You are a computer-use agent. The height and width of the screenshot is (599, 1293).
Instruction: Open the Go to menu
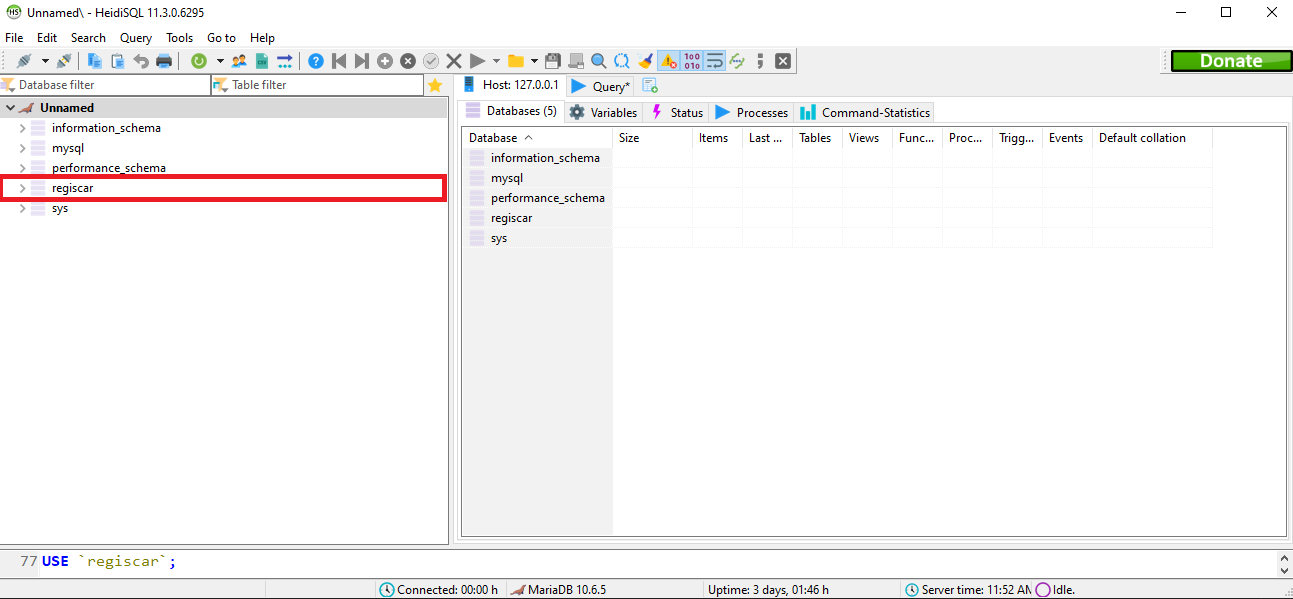coord(221,38)
